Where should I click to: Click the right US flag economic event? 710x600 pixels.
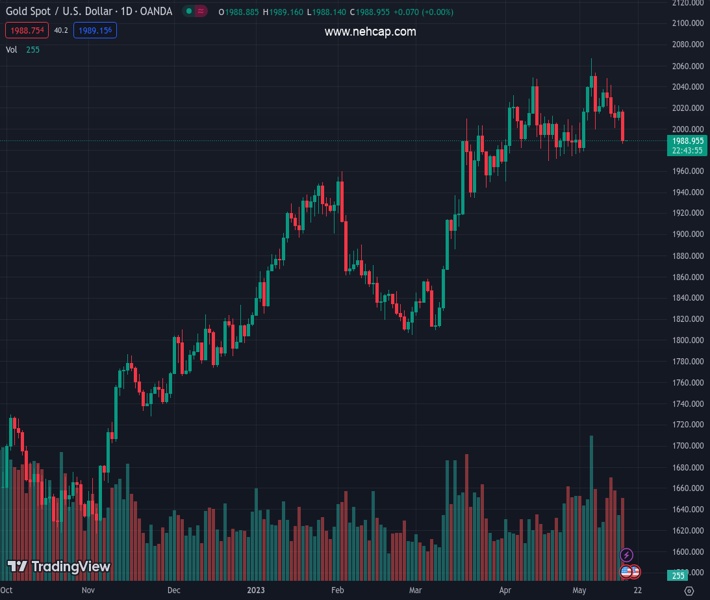pyautogui.click(x=634, y=571)
